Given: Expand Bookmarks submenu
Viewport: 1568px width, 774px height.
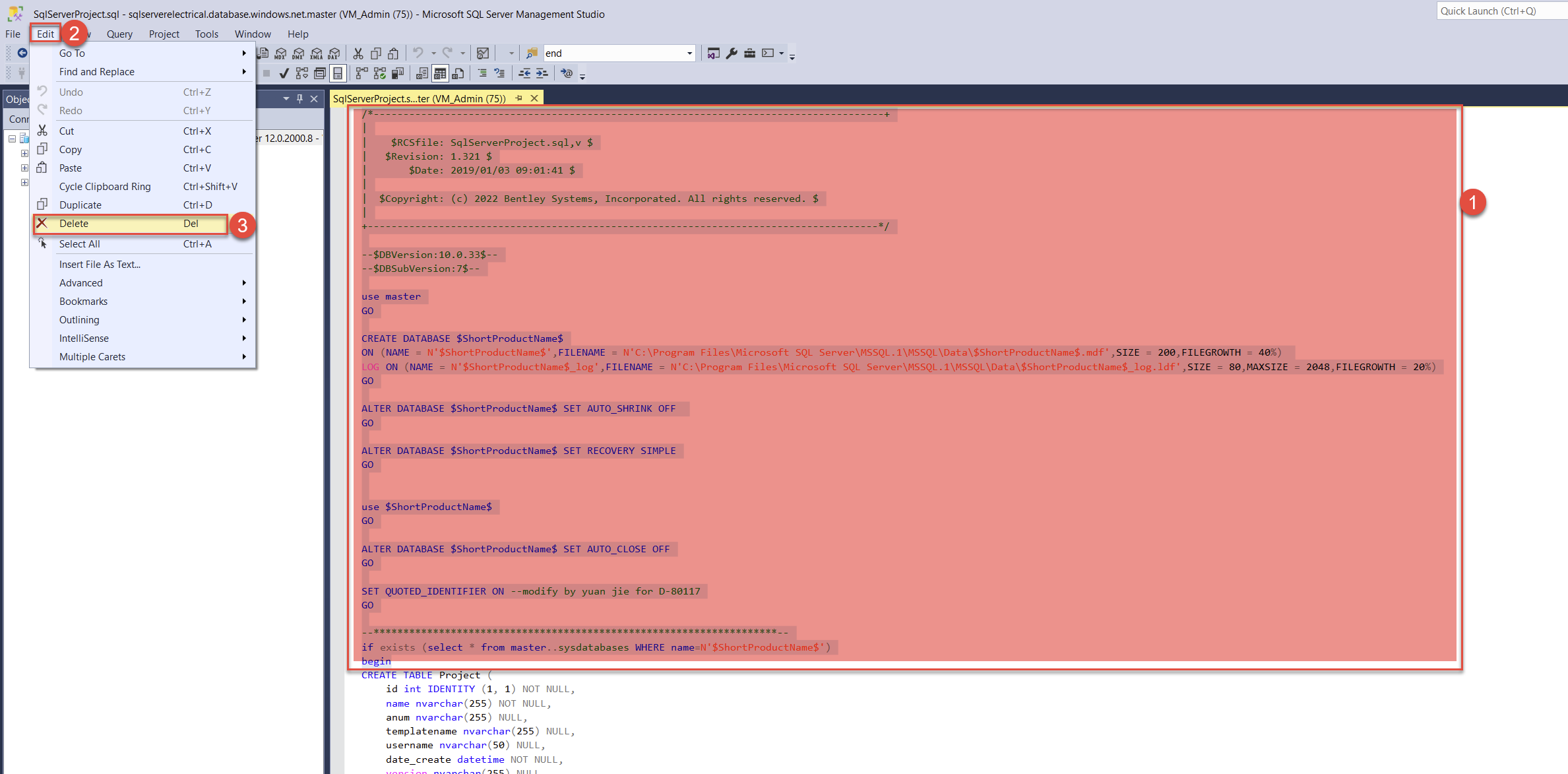Looking at the screenshot, I should pyautogui.click(x=144, y=302).
